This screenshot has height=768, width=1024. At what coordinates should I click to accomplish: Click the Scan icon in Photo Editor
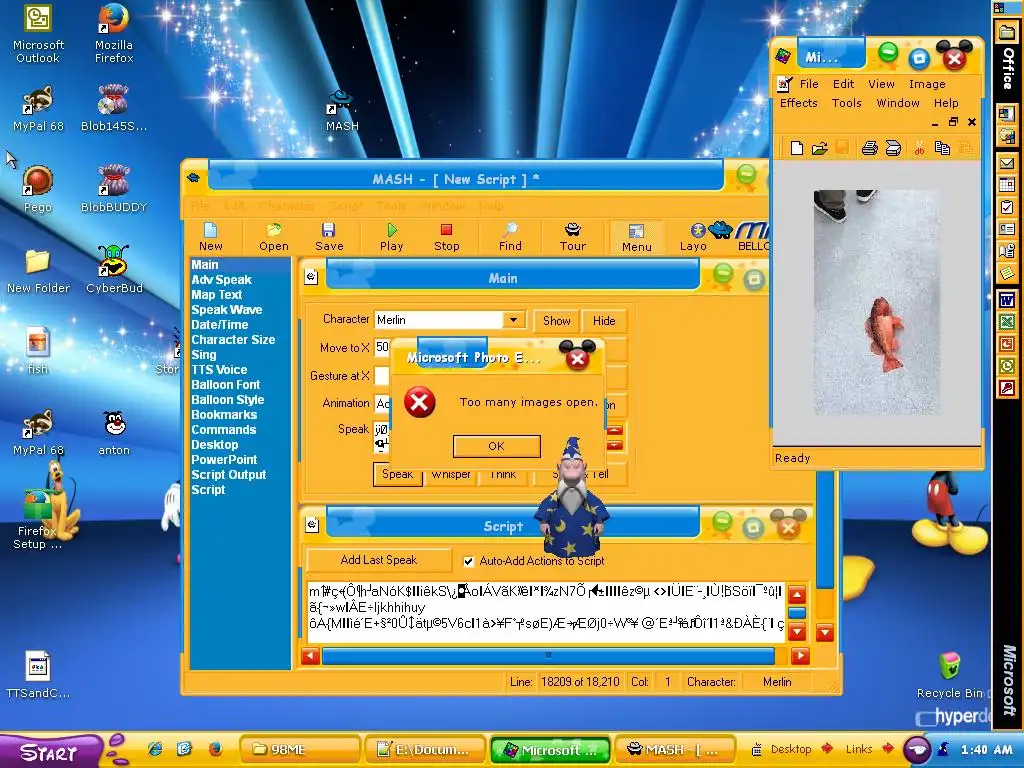[x=893, y=148]
